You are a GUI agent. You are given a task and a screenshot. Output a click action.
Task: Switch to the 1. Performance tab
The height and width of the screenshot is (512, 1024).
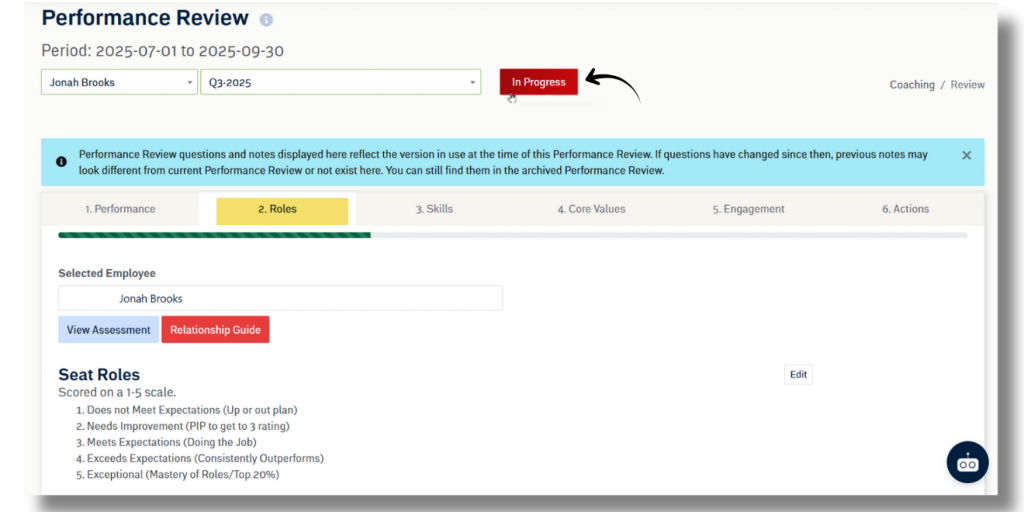point(120,209)
